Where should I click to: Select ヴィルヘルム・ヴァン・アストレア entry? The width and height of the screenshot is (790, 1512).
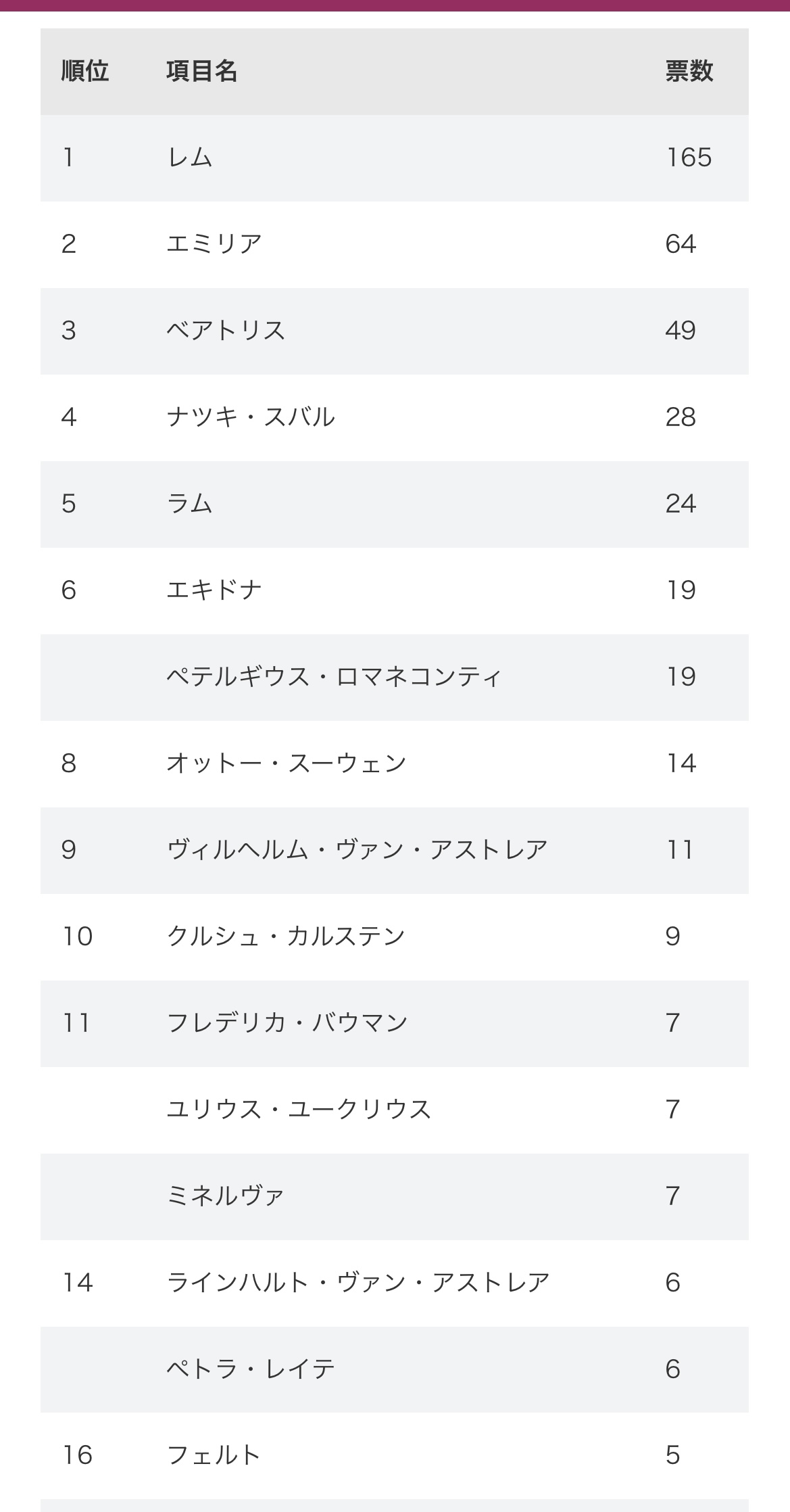(x=357, y=850)
